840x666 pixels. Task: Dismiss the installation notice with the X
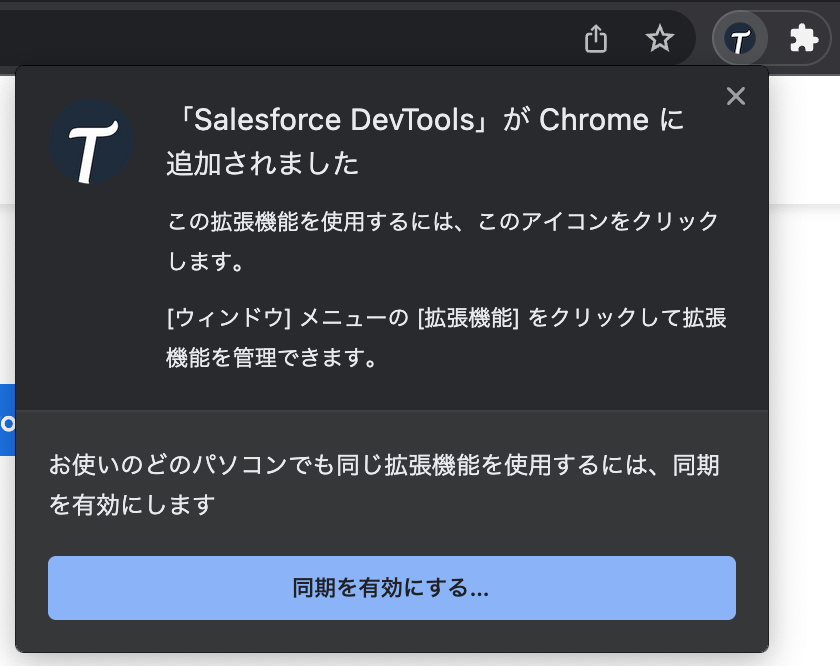click(x=736, y=96)
